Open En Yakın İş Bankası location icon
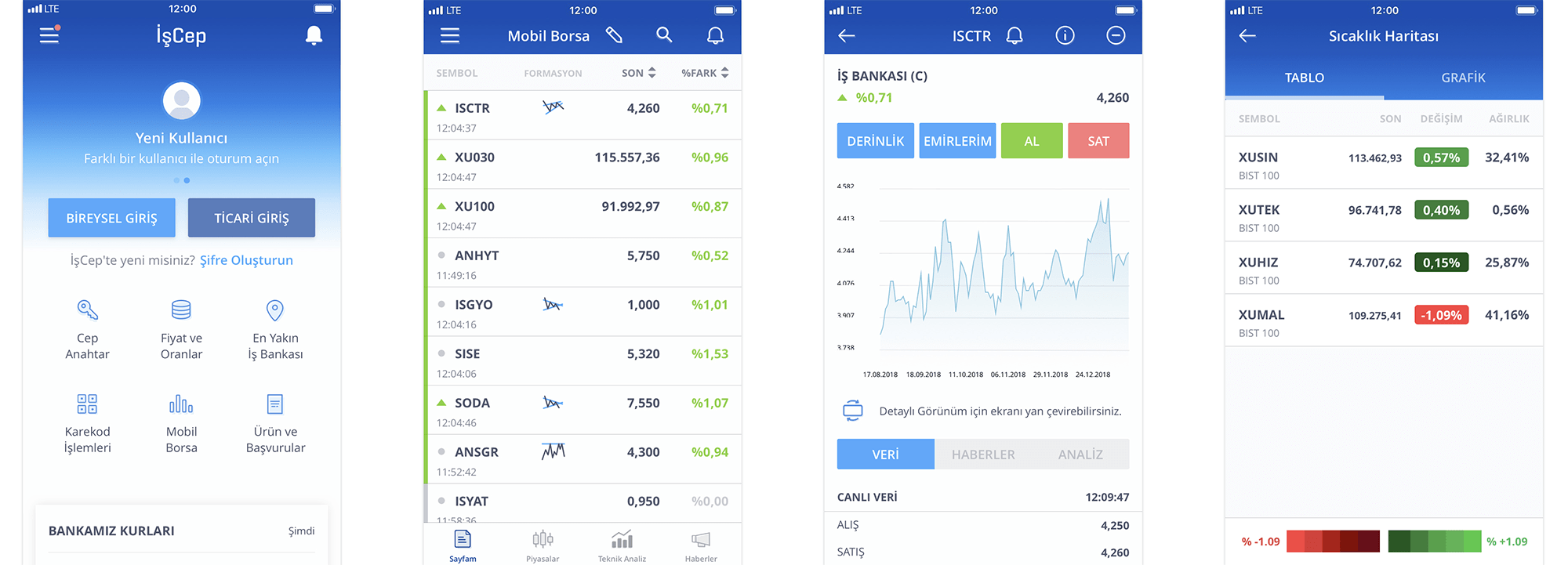Viewport: 1568px width, 565px height. point(275,310)
